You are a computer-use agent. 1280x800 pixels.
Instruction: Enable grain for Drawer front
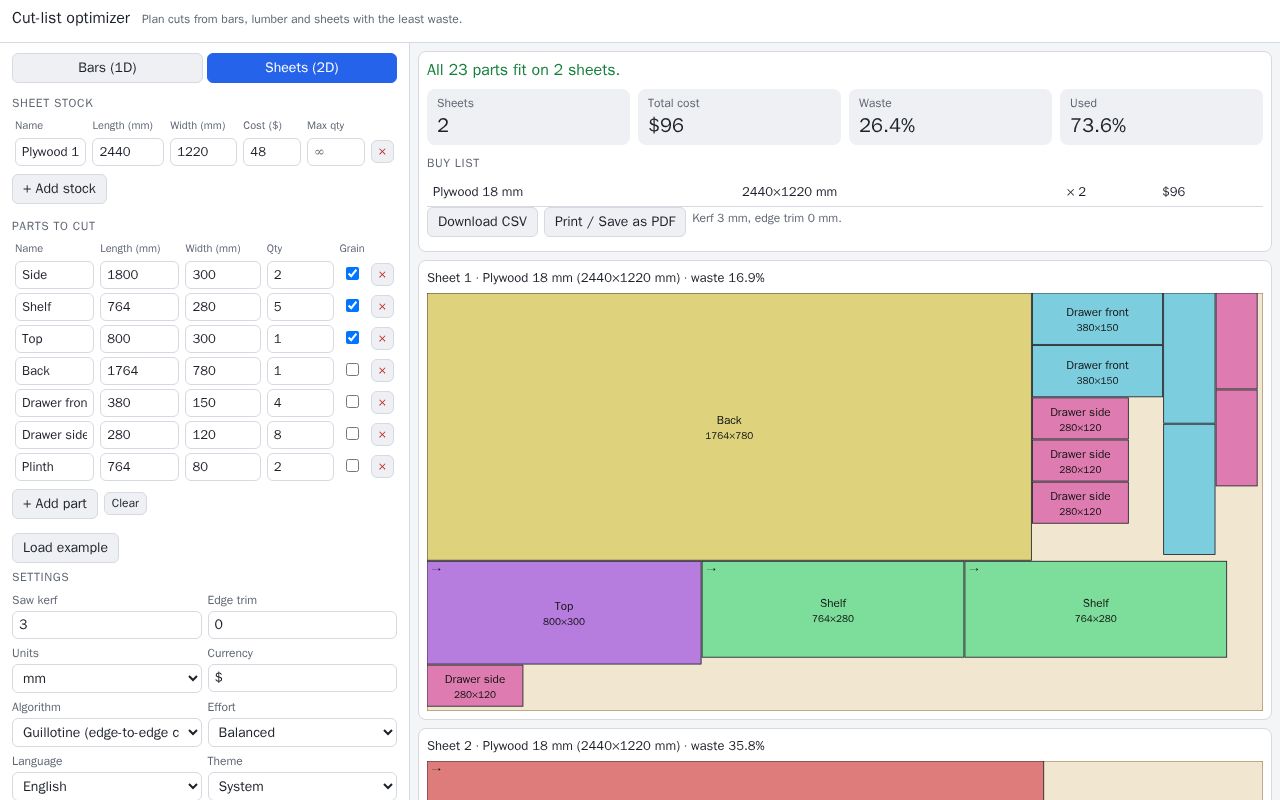pos(352,401)
